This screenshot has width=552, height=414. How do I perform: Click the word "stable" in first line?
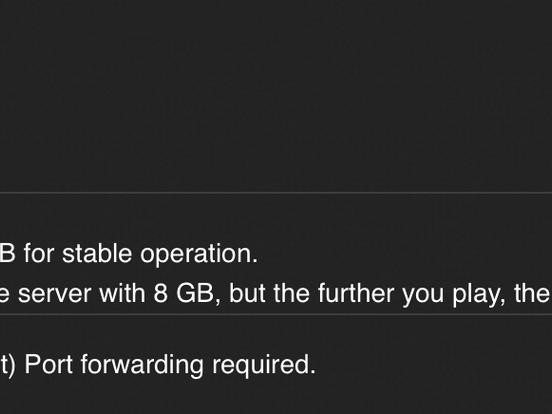pos(97,253)
